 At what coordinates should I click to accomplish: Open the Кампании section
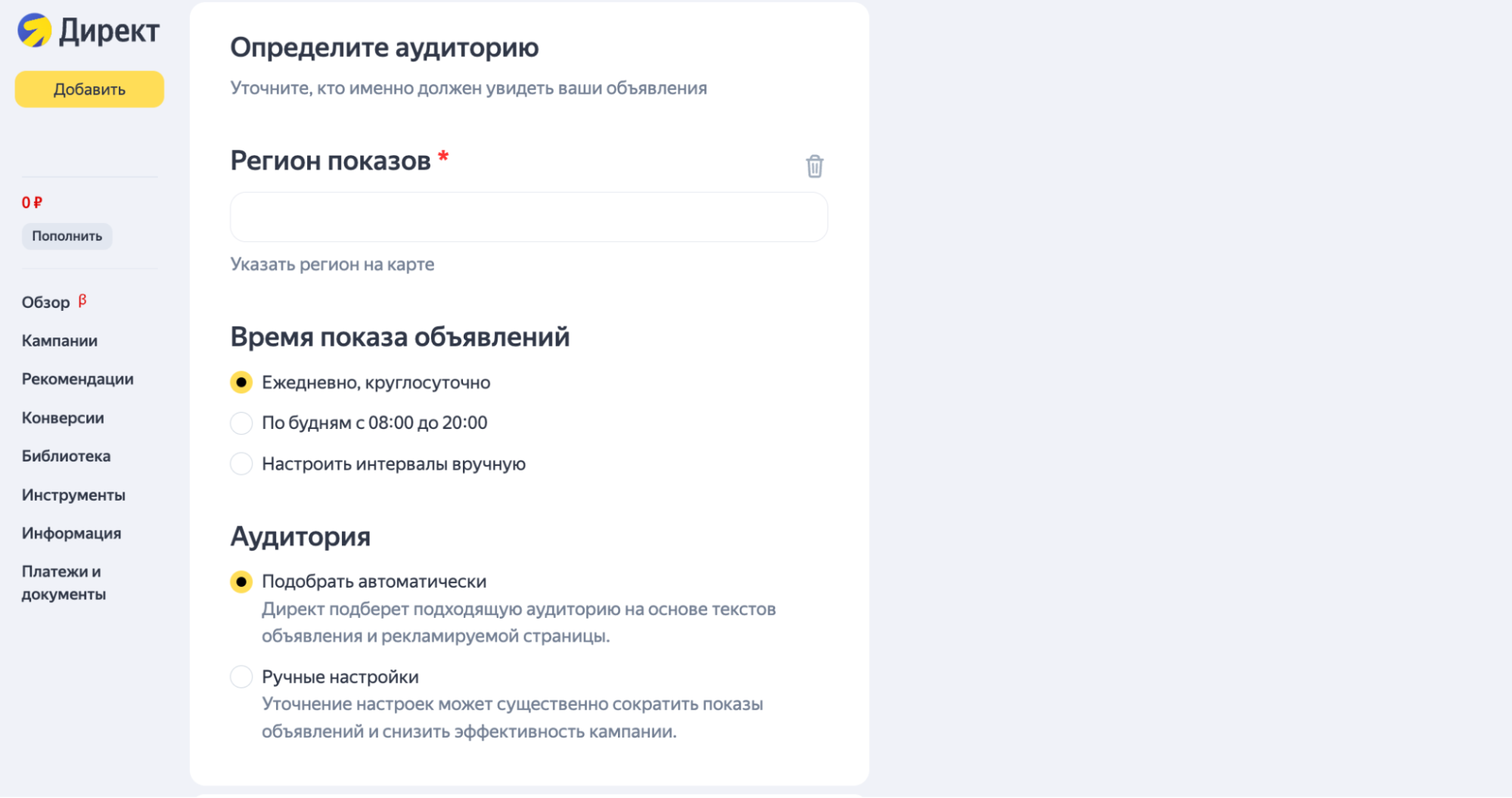pyautogui.click(x=60, y=340)
